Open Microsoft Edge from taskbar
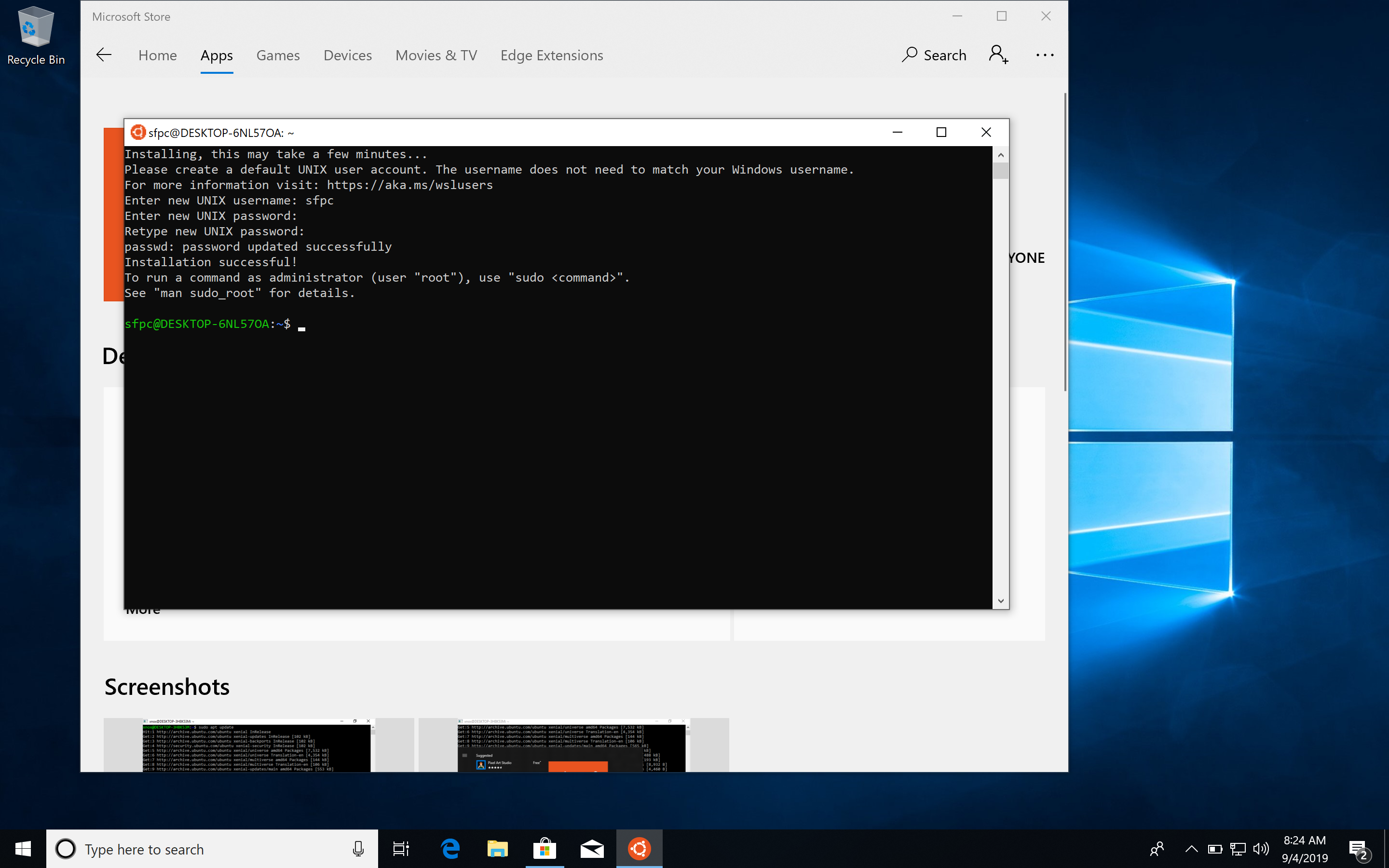 tap(450, 849)
